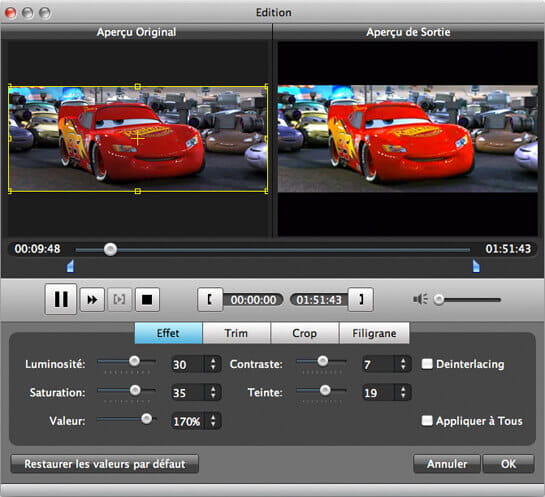Select the left blue trim start marker
The height and width of the screenshot is (497, 545).
tap(70, 266)
